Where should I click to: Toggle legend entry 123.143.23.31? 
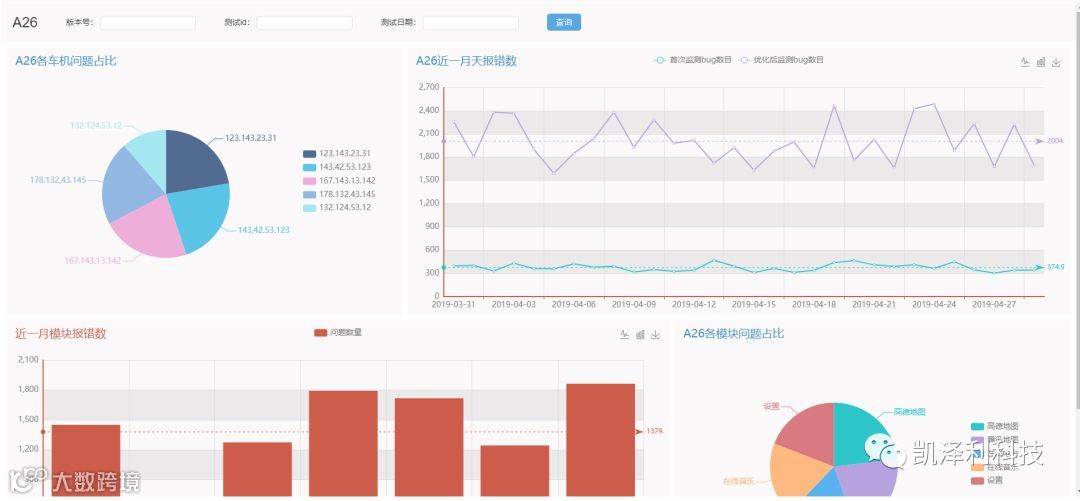coord(336,154)
